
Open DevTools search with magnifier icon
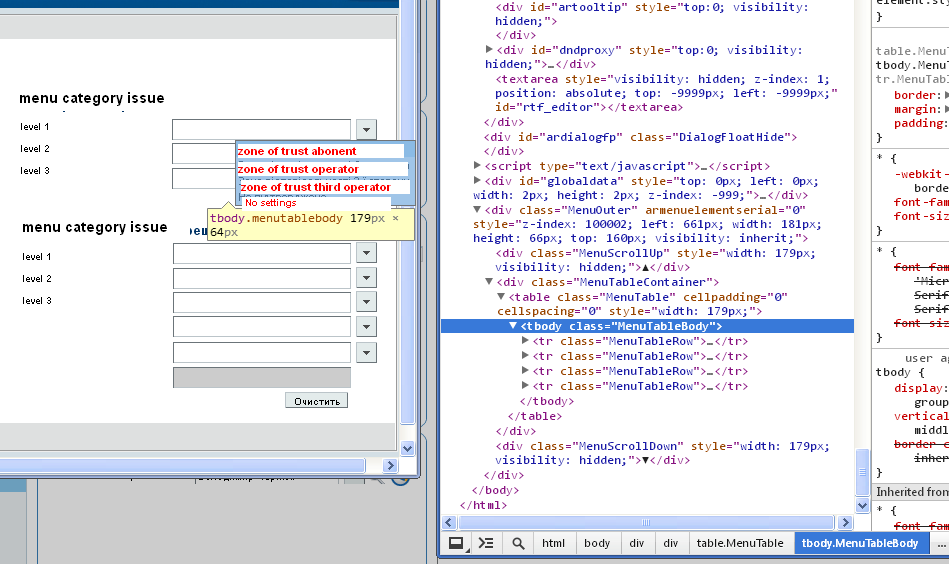click(x=518, y=543)
